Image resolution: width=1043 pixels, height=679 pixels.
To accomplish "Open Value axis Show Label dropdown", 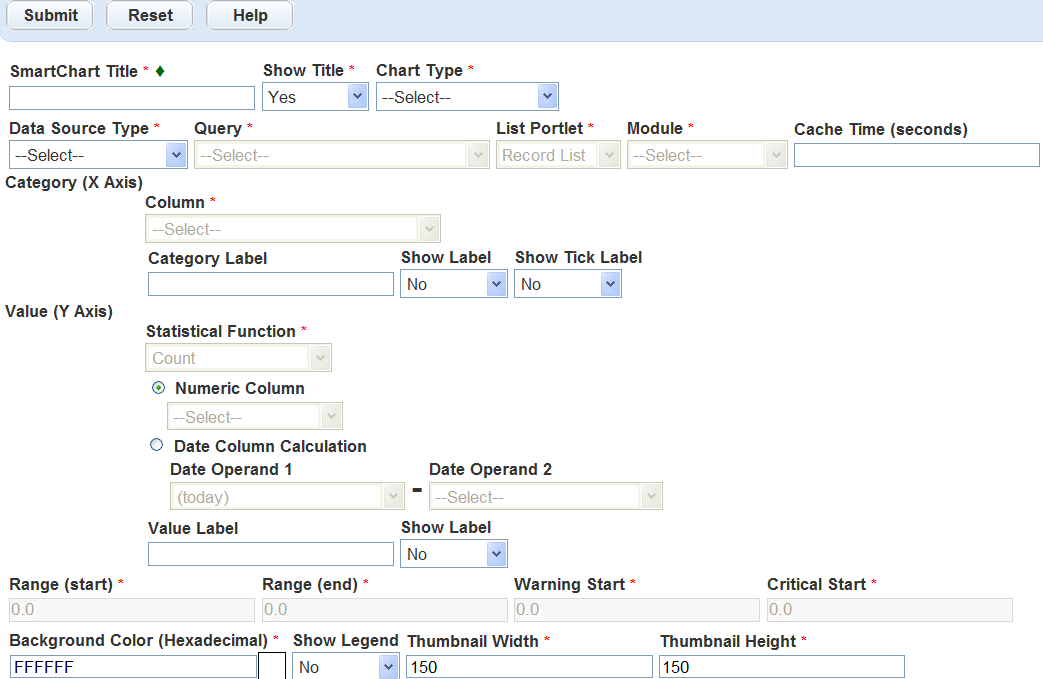I will coord(454,554).
